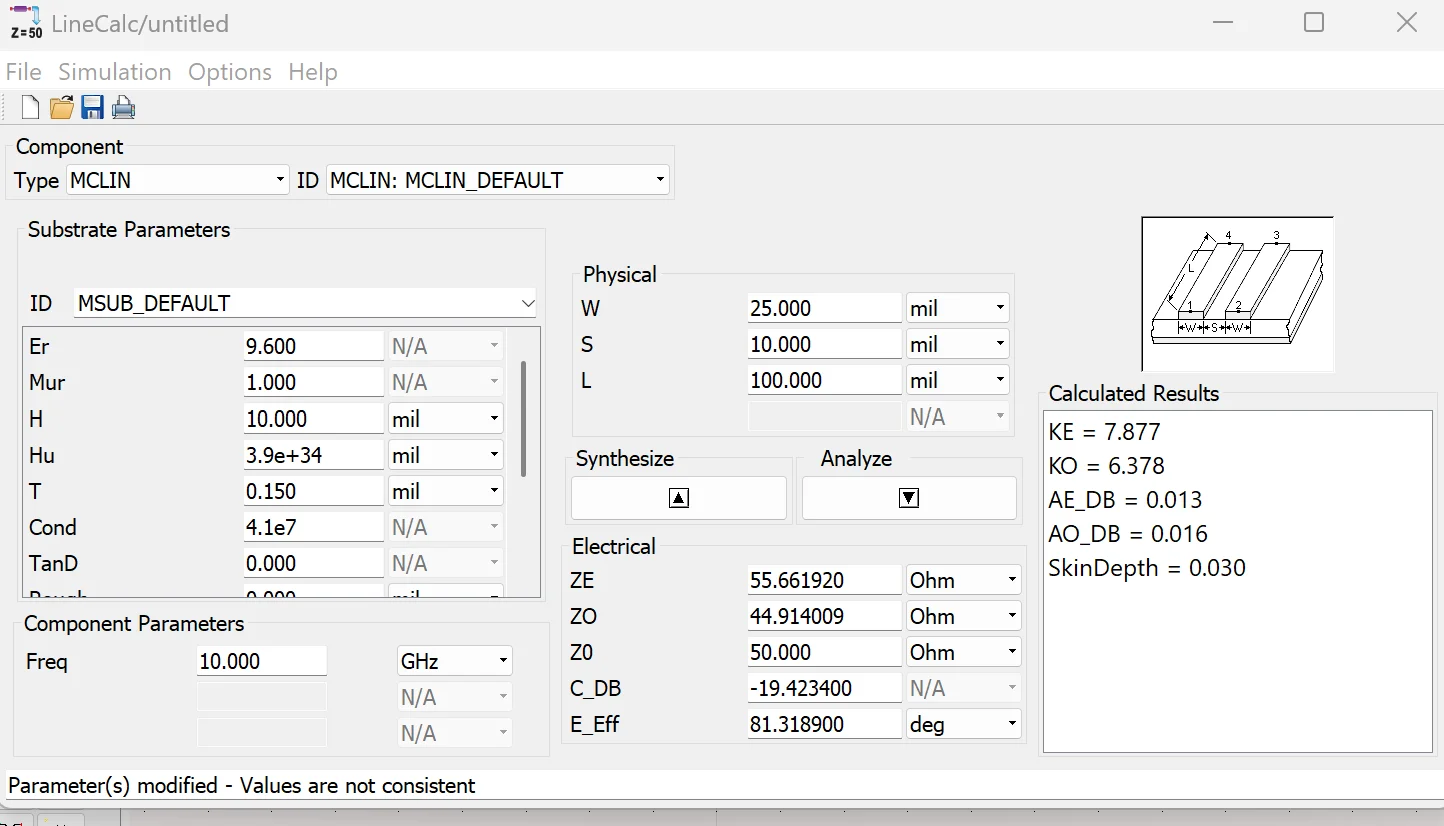Click the Cond value field 4.1e7
This screenshot has width=1444, height=826.
(x=313, y=527)
